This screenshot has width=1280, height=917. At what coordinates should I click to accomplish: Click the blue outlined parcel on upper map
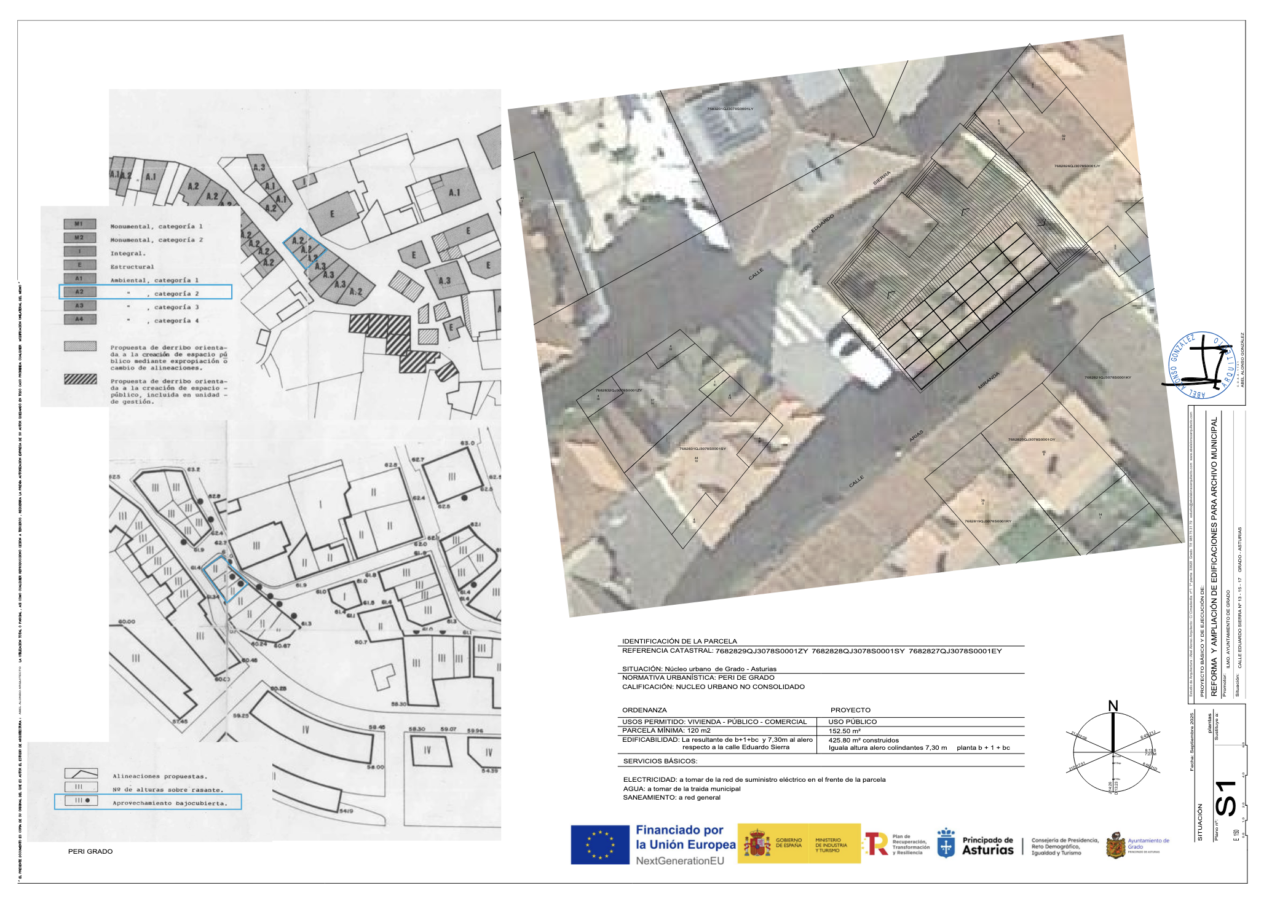click(x=305, y=248)
